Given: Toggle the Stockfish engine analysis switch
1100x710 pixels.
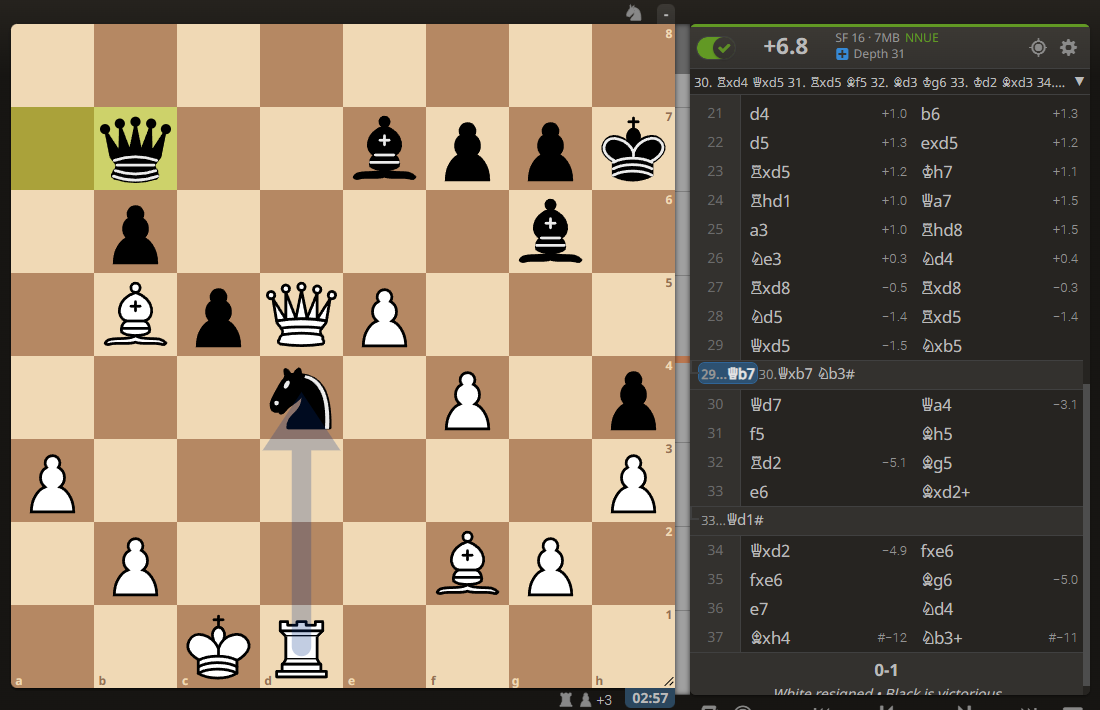Looking at the screenshot, I should click(x=715, y=48).
